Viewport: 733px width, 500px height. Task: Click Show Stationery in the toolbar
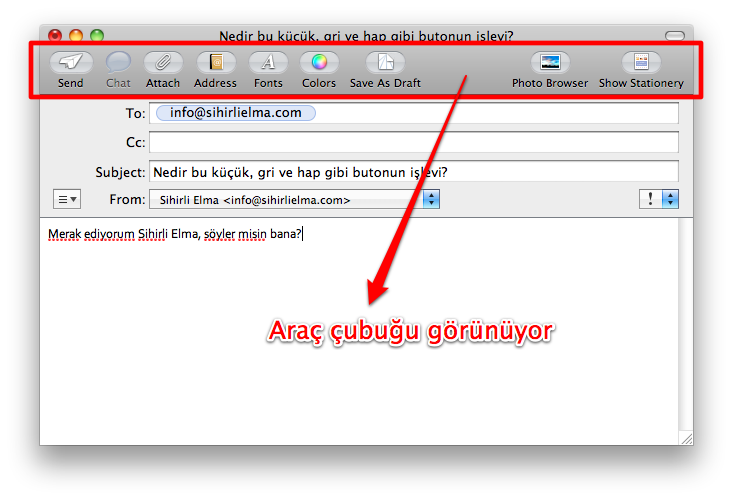click(x=641, y=63)
